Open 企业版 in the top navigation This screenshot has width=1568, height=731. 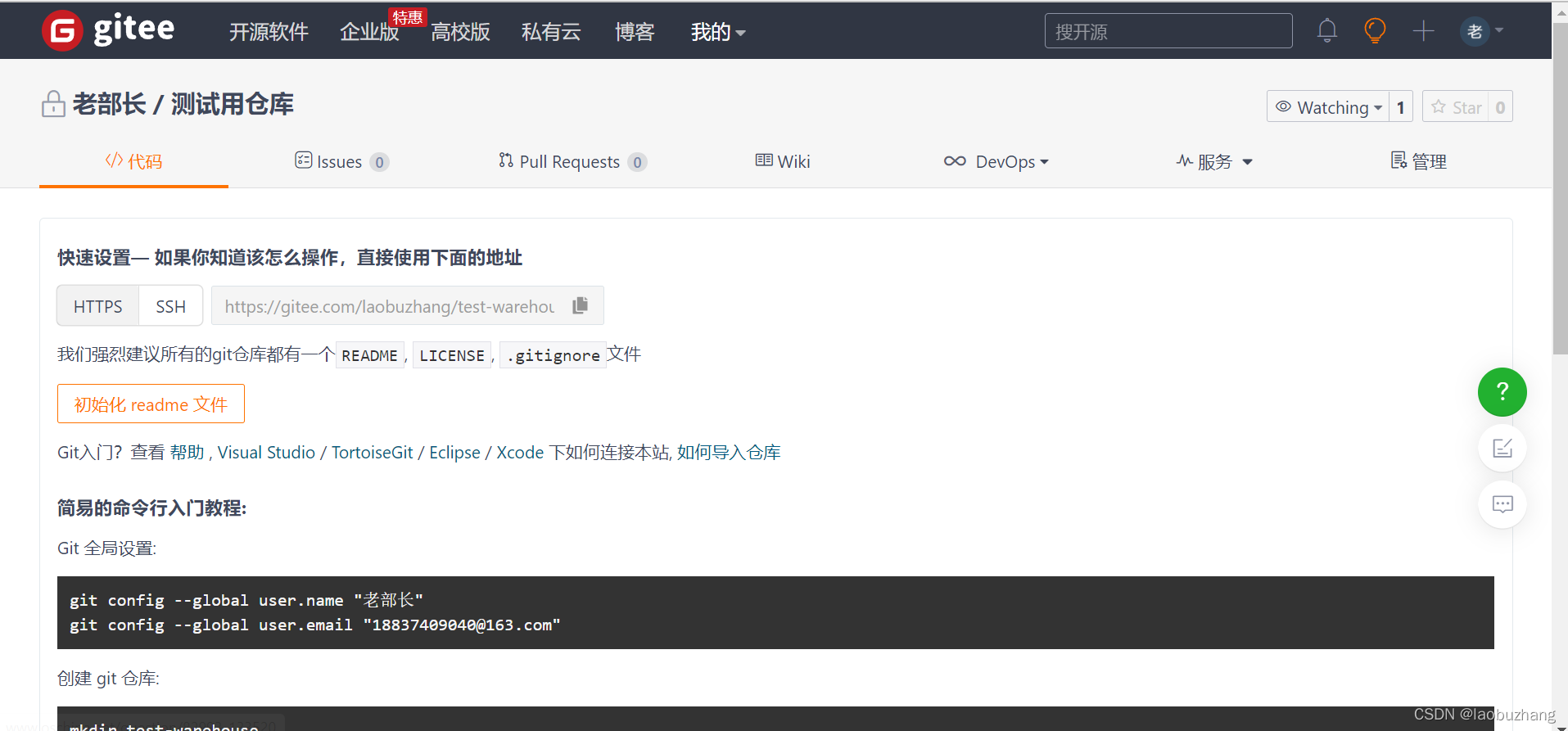pos(369,32)
